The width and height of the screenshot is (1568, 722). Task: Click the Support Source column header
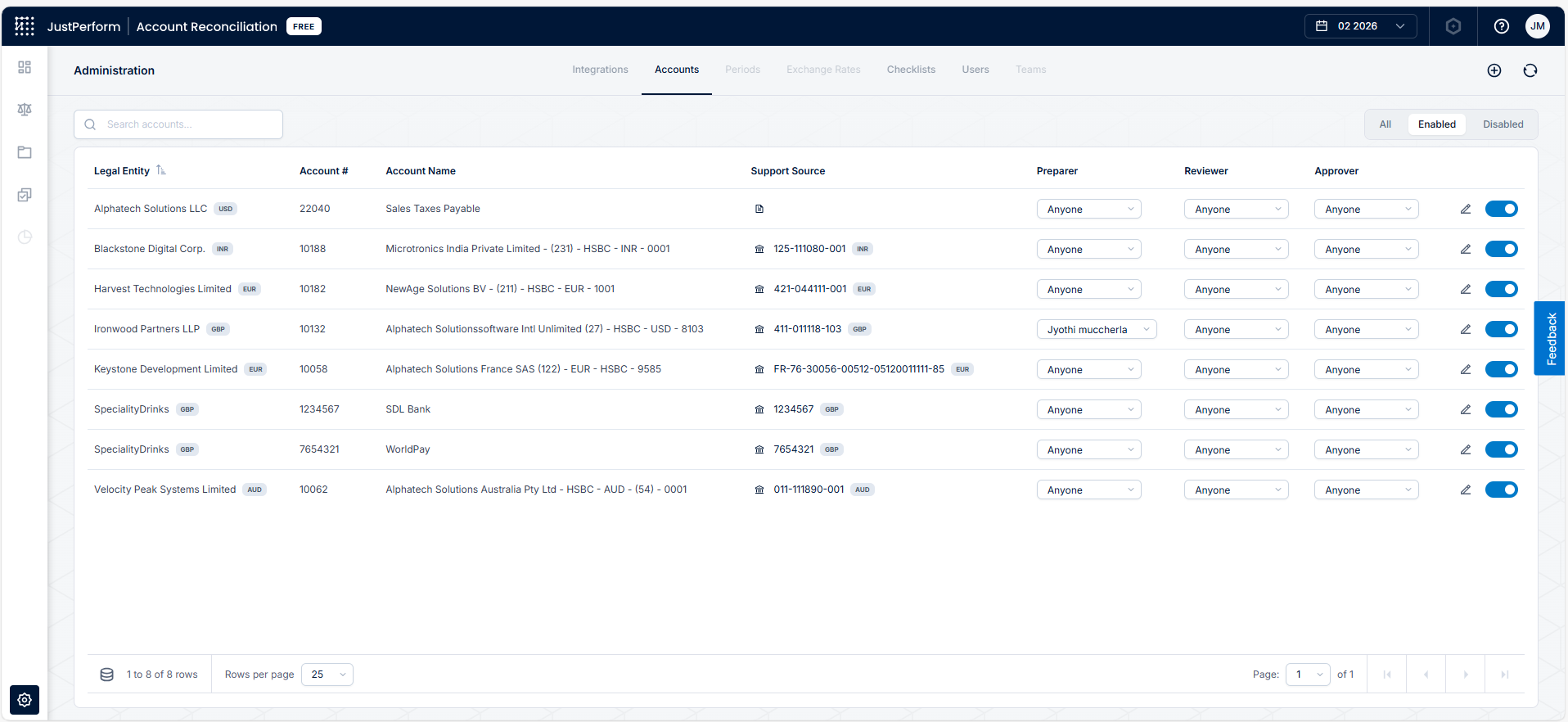[x=787, y=171]
